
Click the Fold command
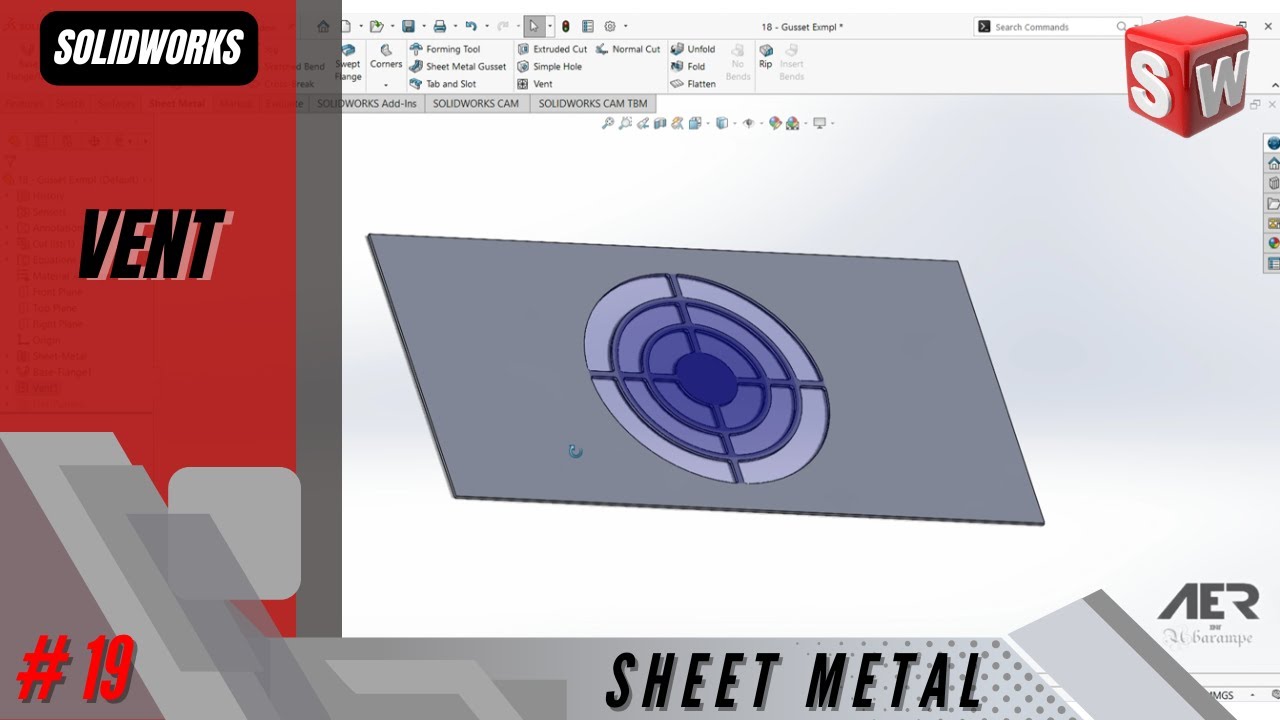(x=688, y=66)
